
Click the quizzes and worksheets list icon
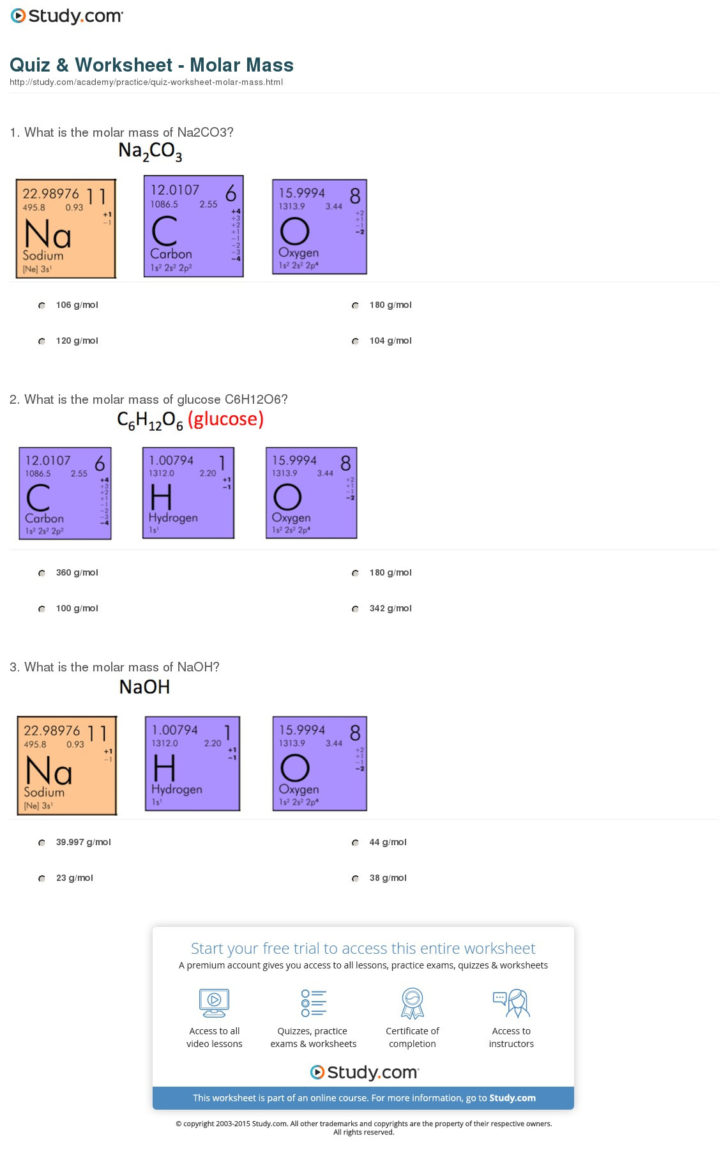313,1002
